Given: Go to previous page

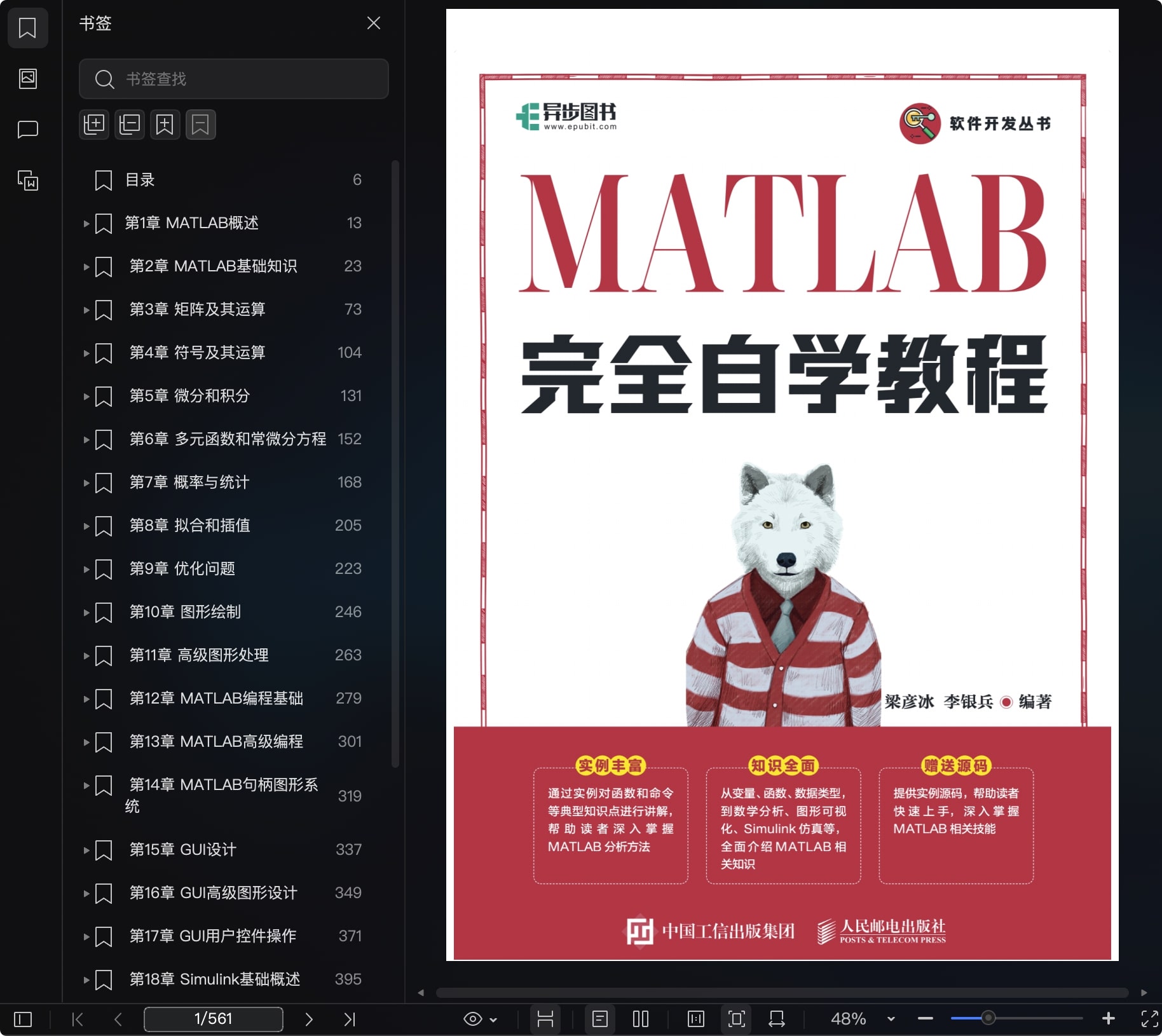Looking at the screenshot, I should tap(118, 1019).
